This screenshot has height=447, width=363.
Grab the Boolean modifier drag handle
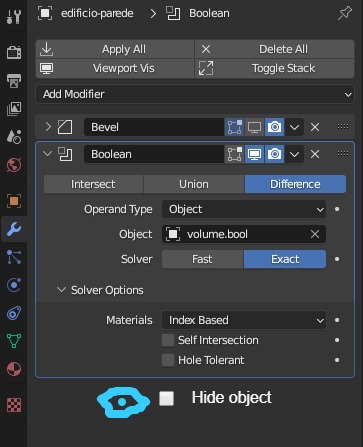click(343, 154)
